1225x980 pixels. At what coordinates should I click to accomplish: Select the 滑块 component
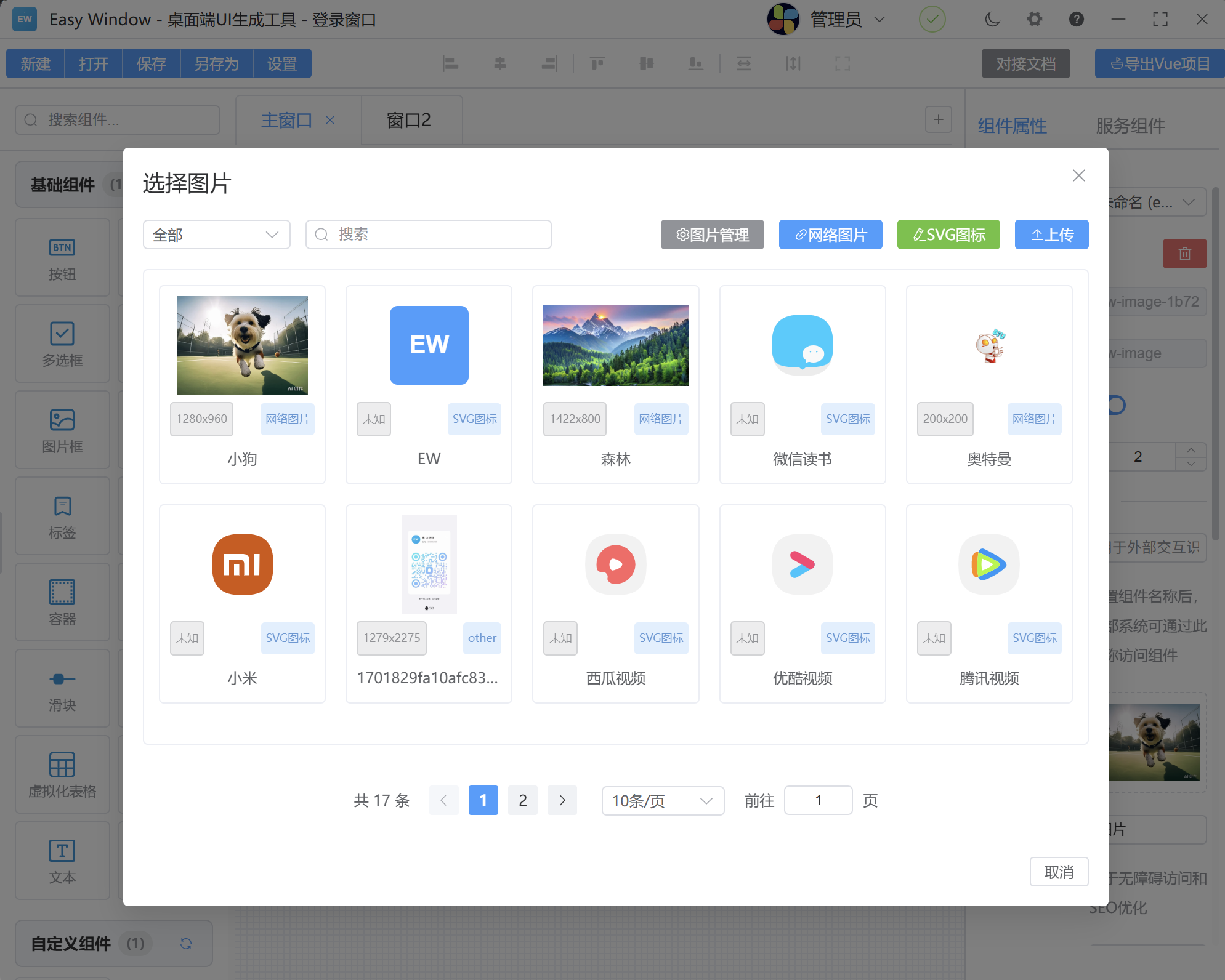click(62, 688)
